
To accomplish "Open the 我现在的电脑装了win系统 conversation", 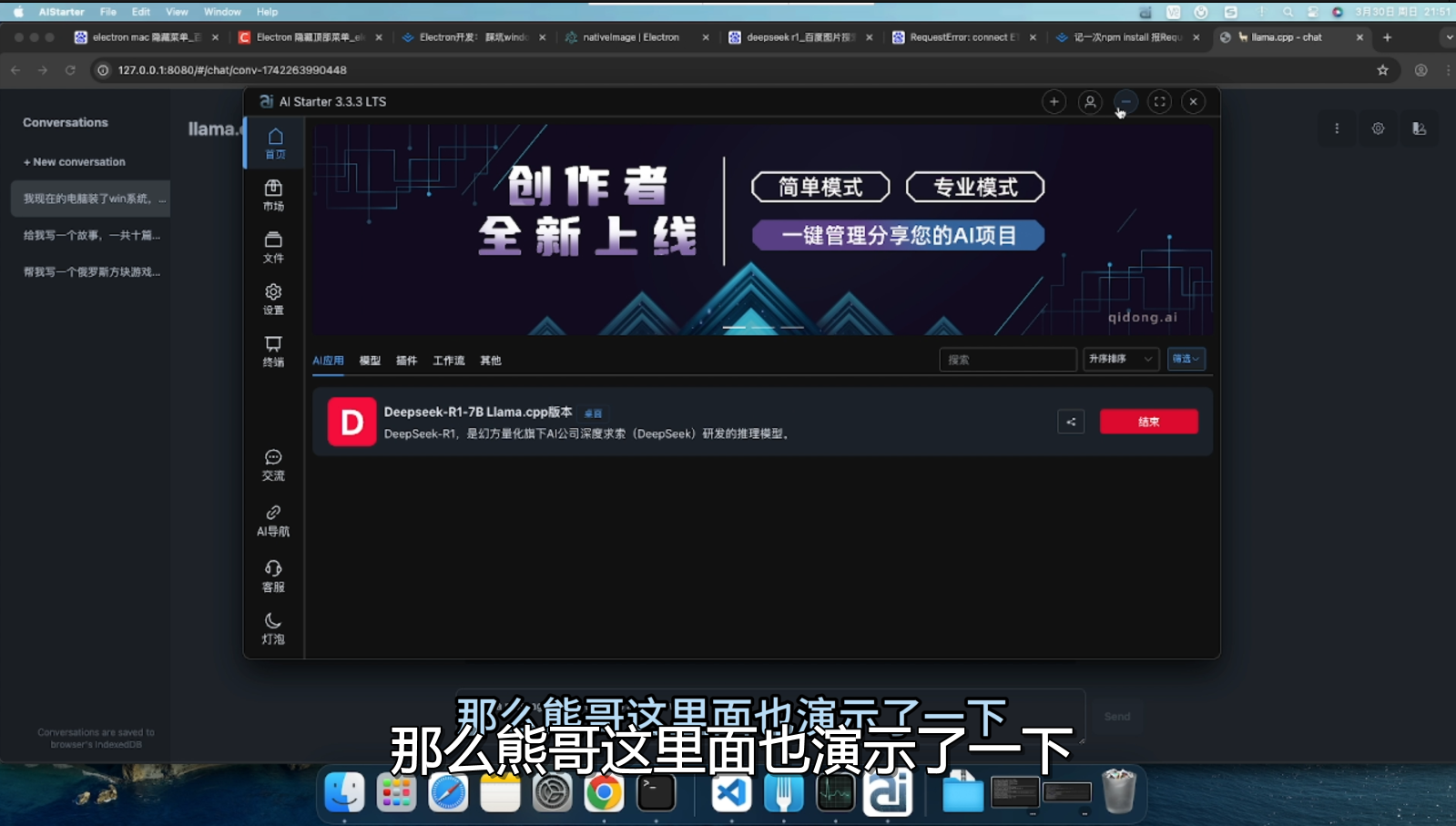I will [90, 199].
